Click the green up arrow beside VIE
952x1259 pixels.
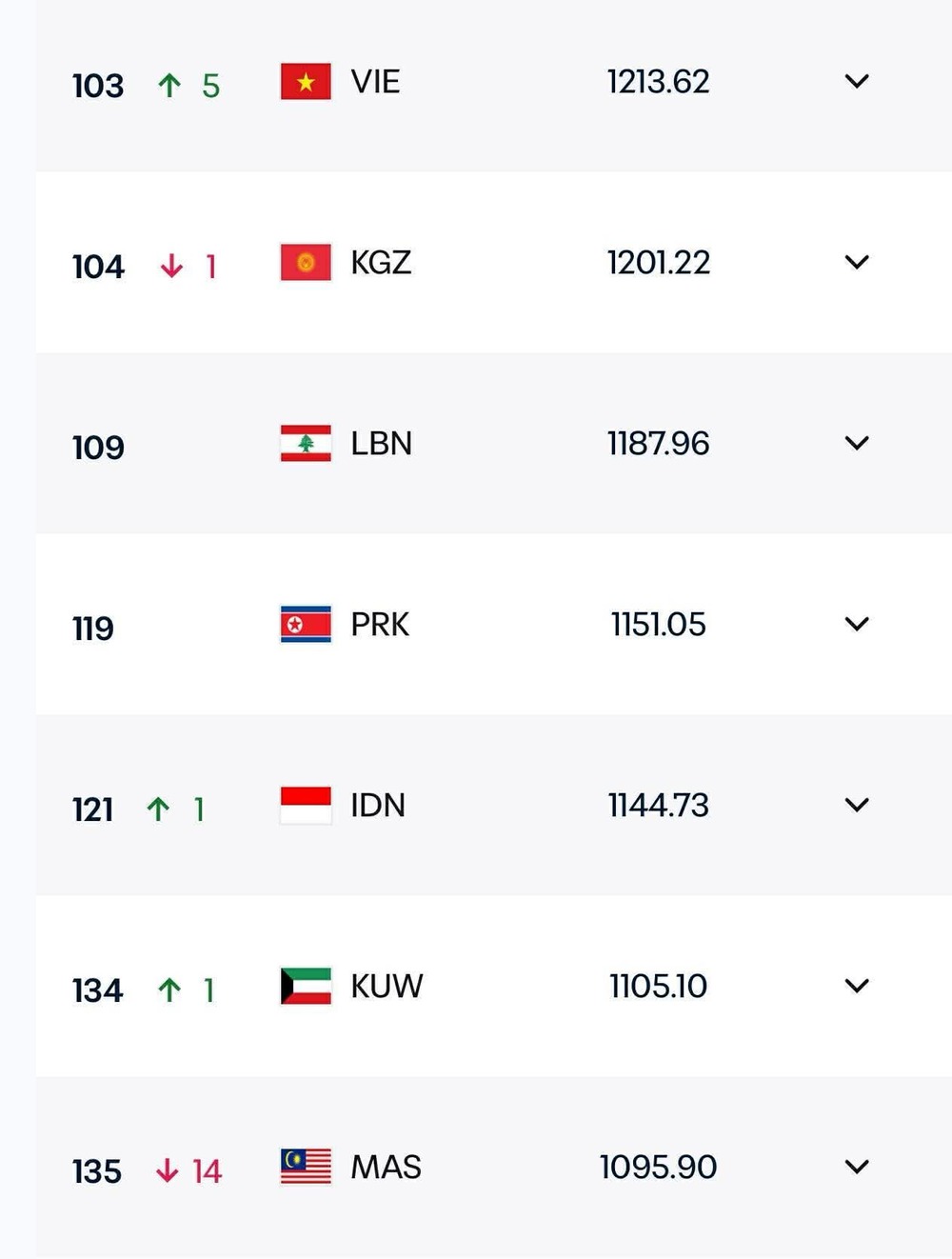point(169,82)
